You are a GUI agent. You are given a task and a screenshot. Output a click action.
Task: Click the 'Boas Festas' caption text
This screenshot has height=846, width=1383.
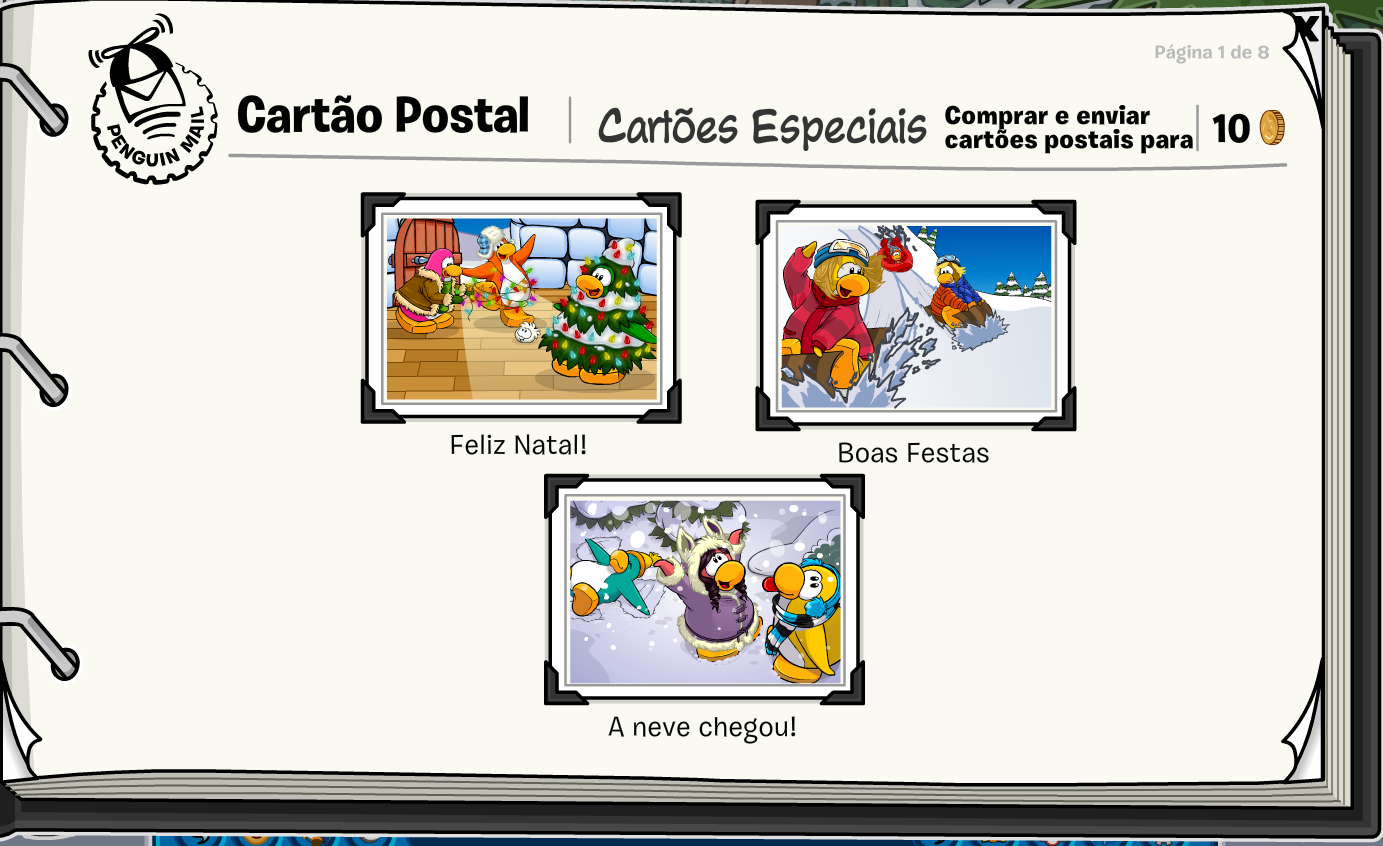[x=913, y=452]
